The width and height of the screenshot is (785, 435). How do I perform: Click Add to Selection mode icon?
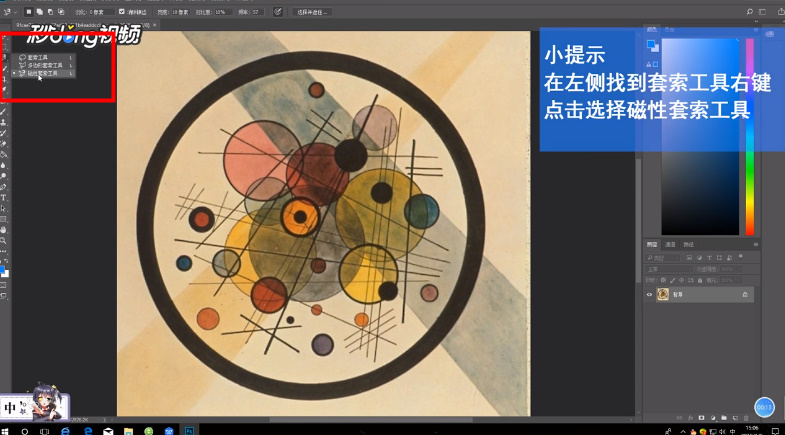(40, 12)
